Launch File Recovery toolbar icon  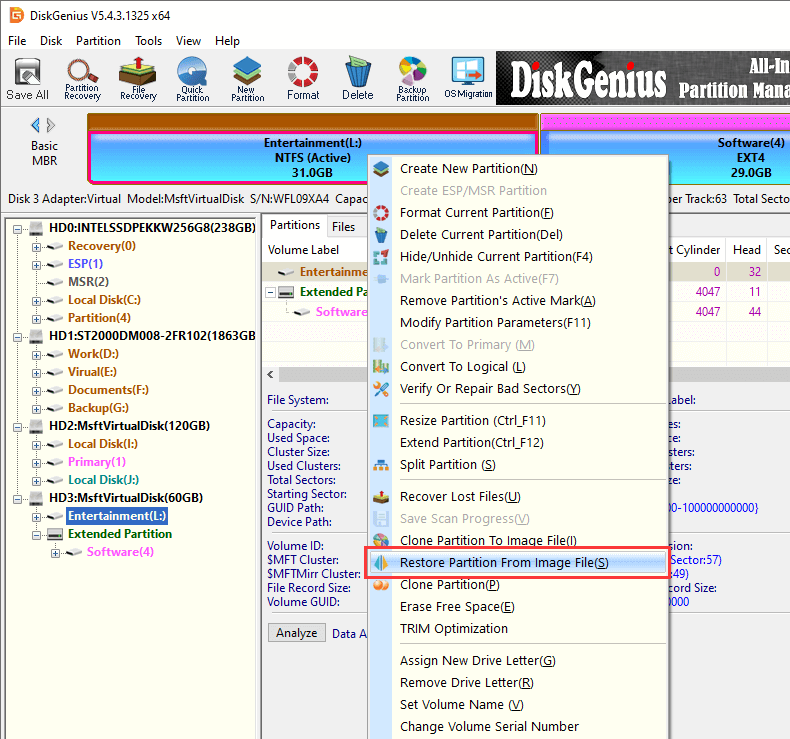point(138,79)
